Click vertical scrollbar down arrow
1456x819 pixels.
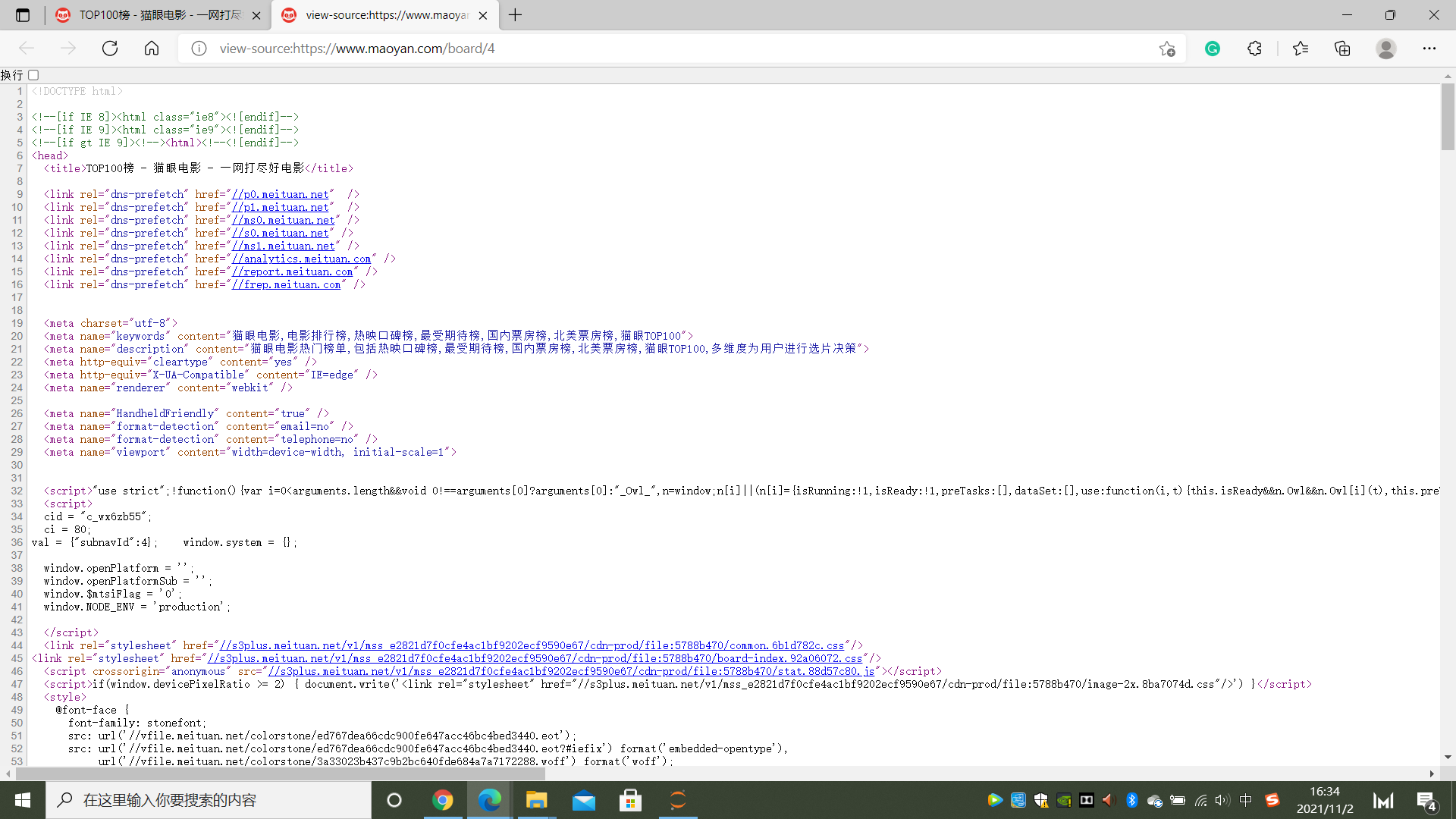pos(1448,757)
